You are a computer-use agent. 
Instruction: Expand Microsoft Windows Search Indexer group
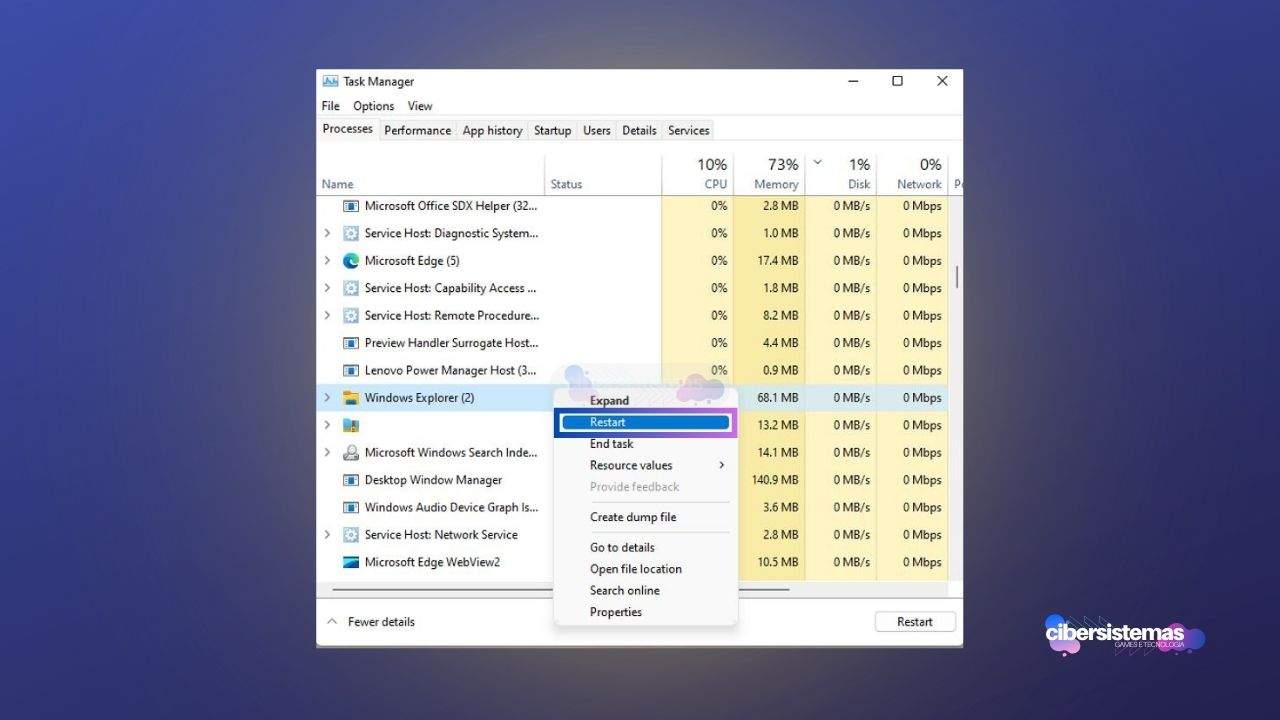click(x=327, y=452)
